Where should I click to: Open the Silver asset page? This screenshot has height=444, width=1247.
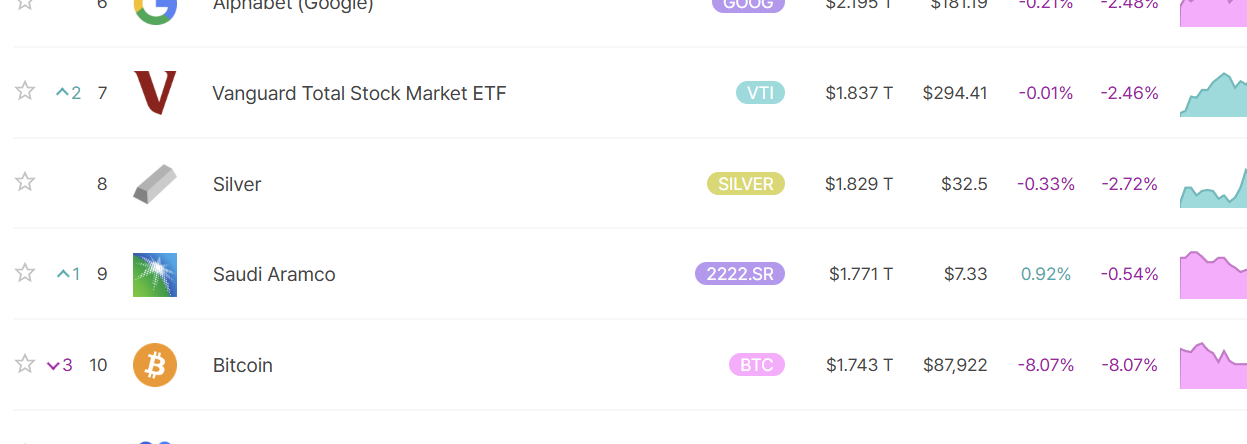tap(237, 185)
